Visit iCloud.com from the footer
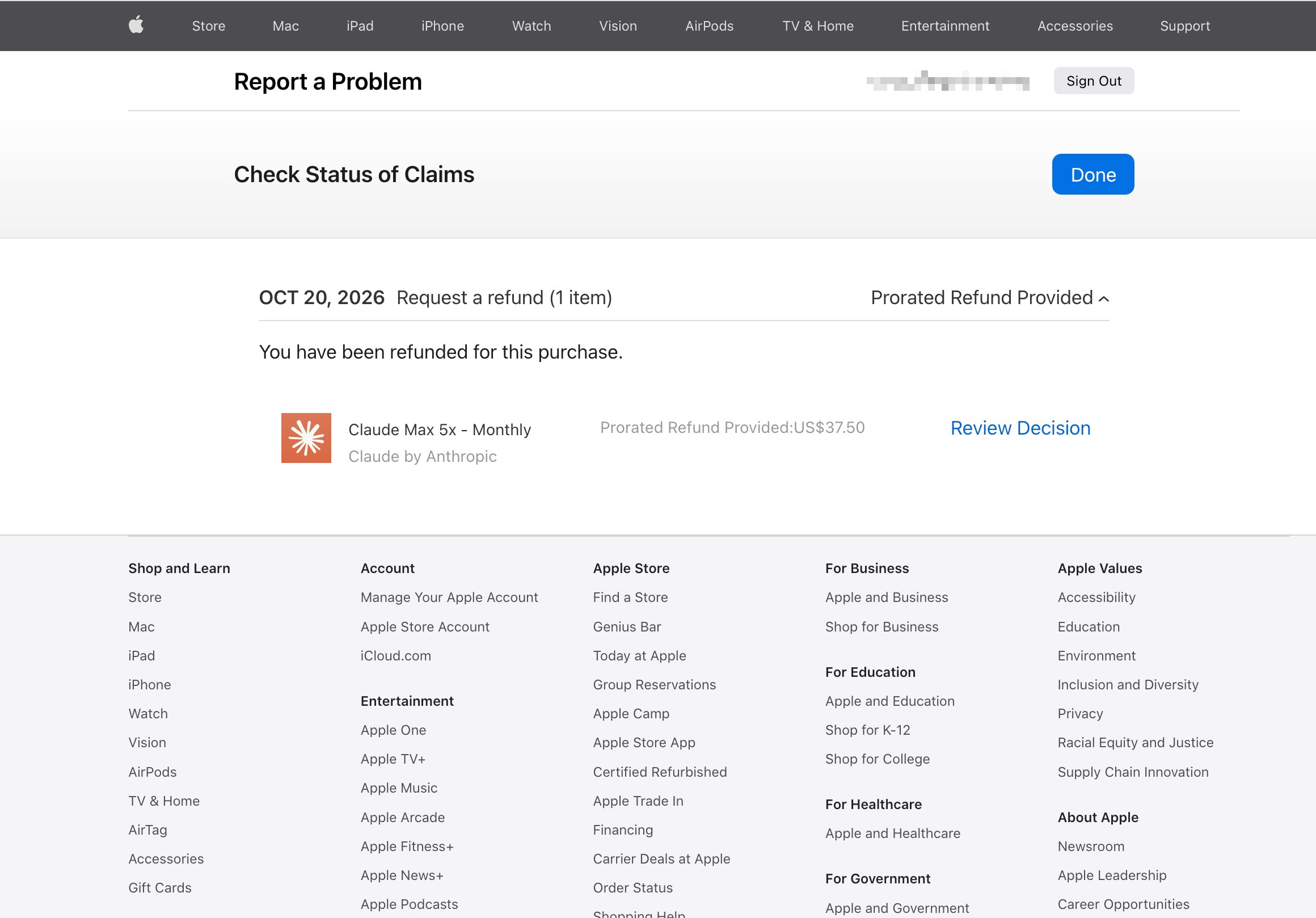Viewport: 1316px width, 918px height. point(395,655)
